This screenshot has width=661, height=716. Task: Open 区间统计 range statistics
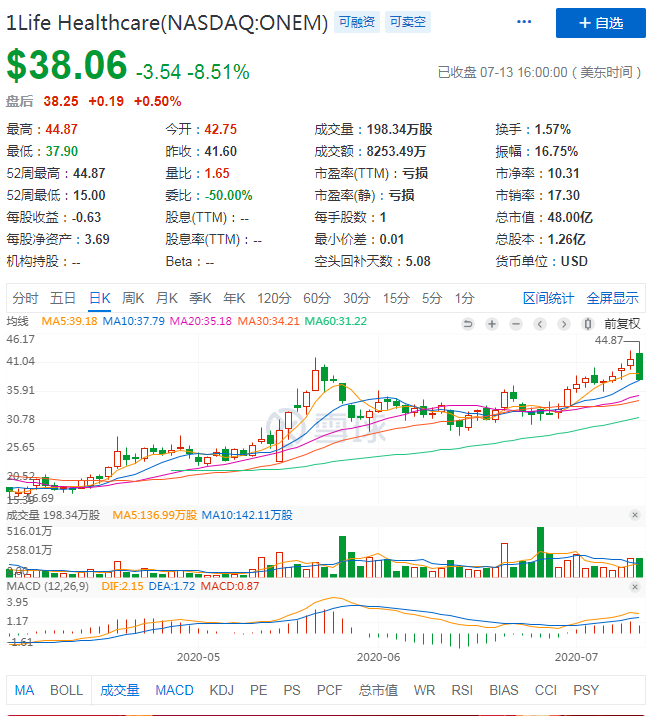pyautogui.click(x=548, y=298)
